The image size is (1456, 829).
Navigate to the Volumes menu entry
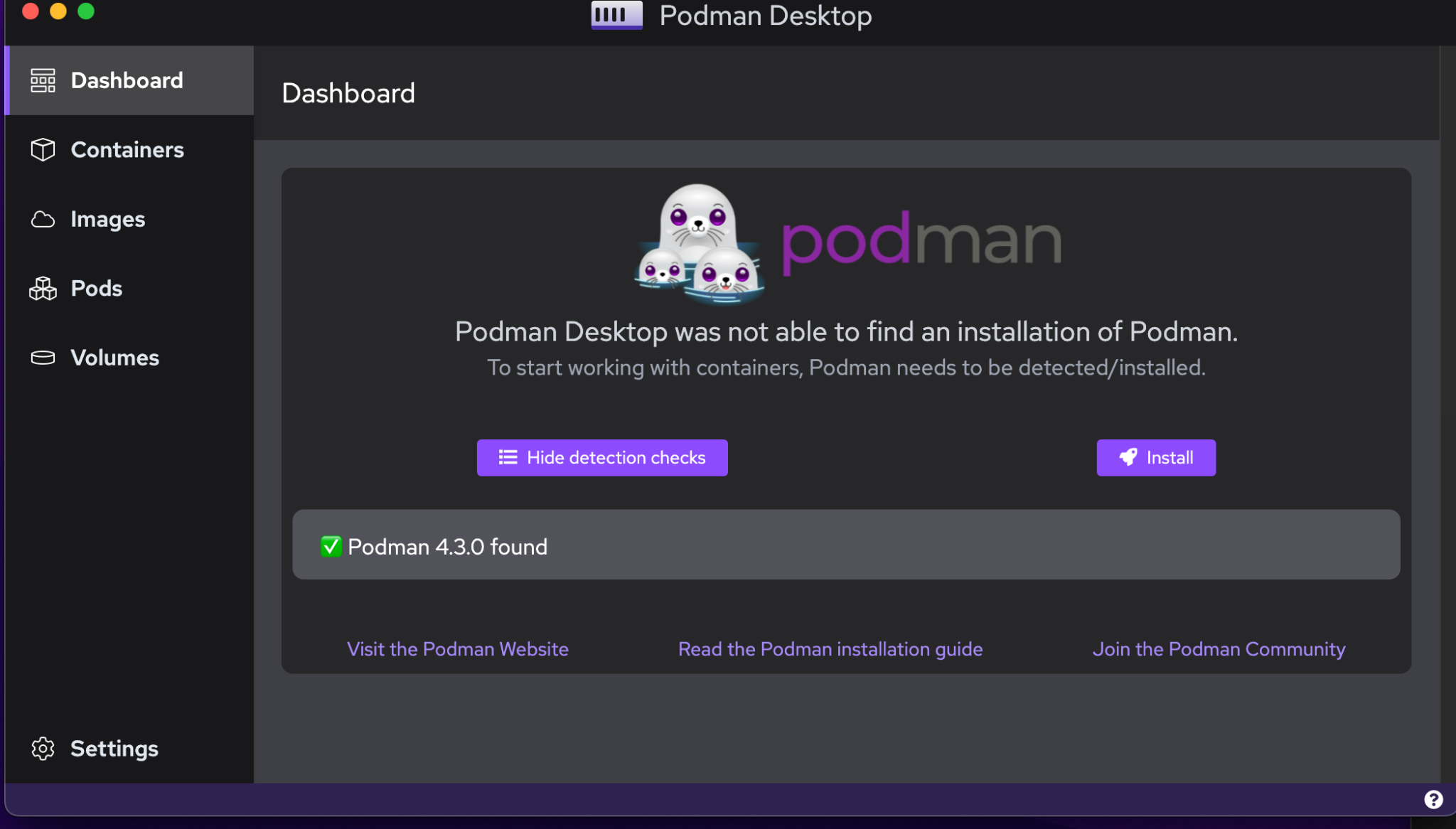pos(114,358)
